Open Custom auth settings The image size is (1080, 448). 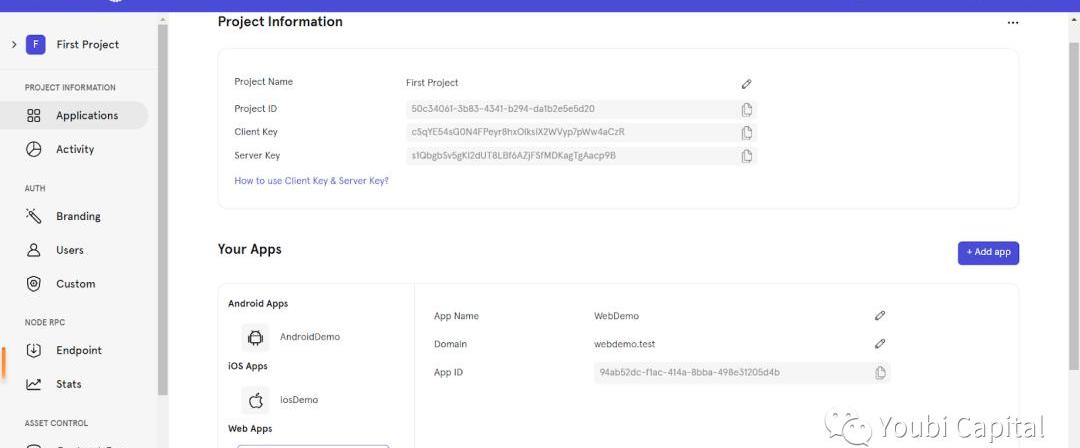click(75, 284)
